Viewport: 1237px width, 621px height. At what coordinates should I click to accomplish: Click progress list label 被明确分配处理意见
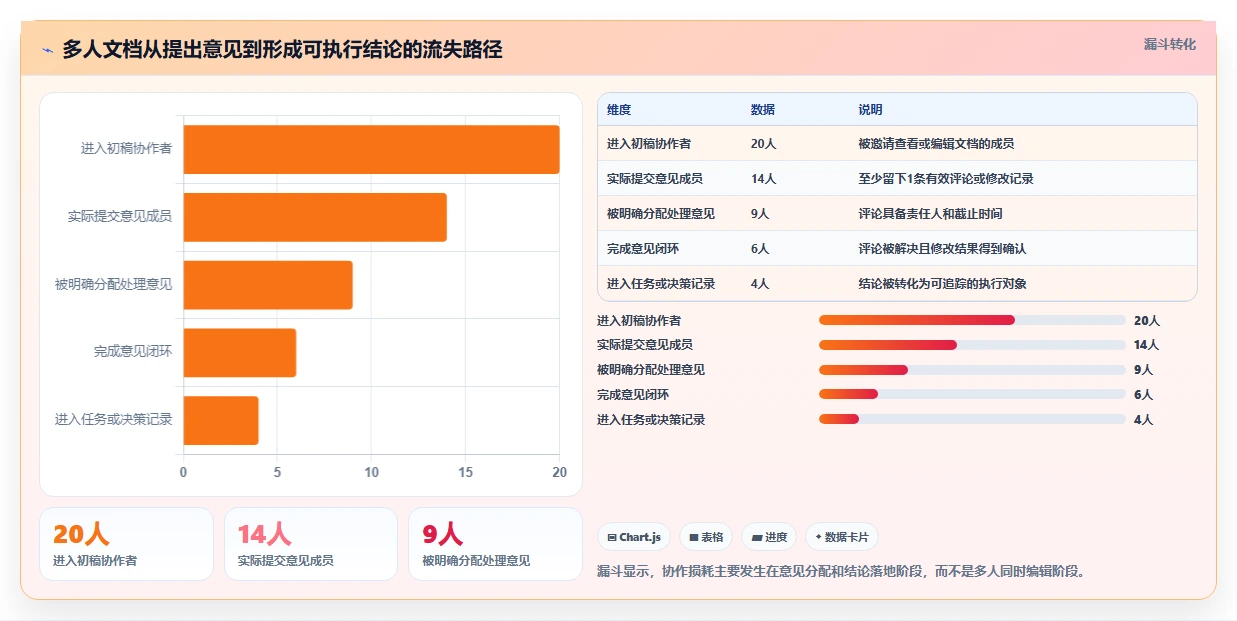[x=651, y=370]
